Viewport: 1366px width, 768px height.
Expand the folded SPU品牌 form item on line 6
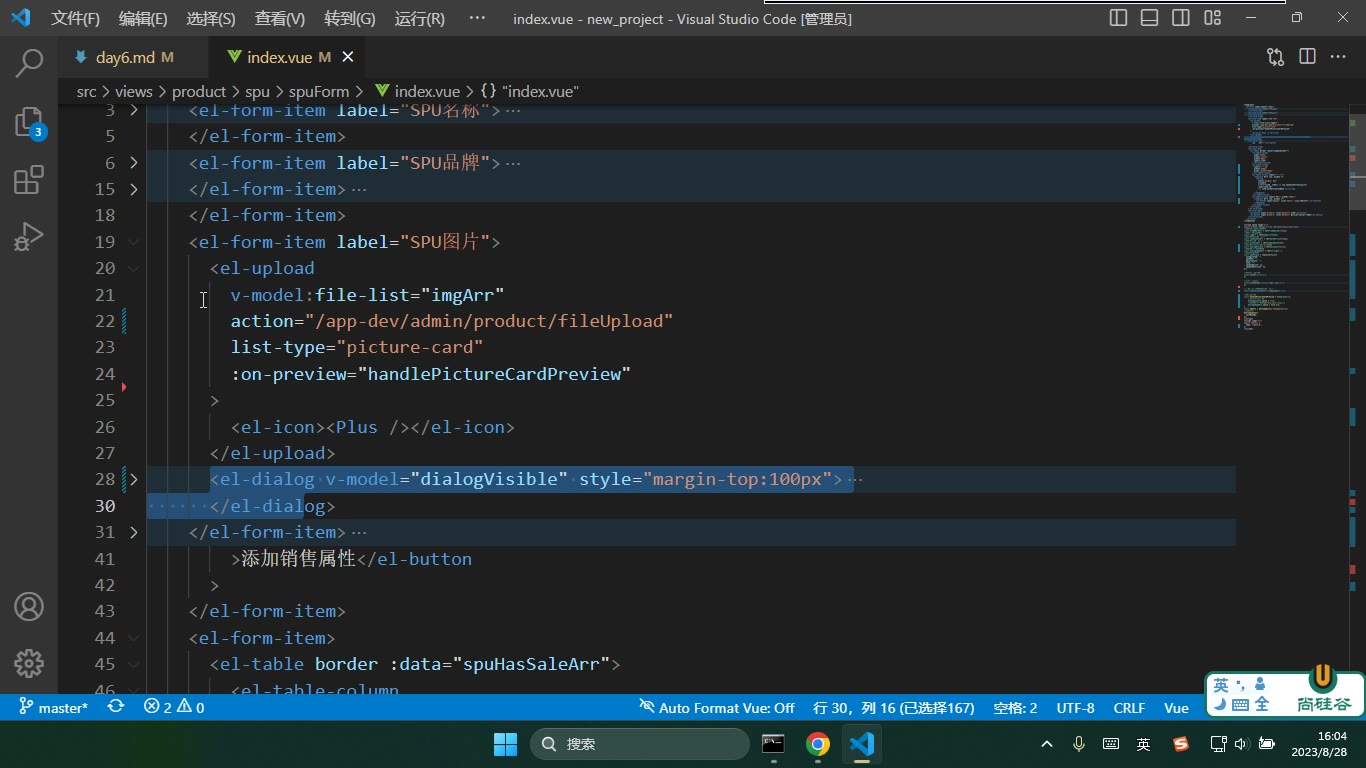[134, 162]
